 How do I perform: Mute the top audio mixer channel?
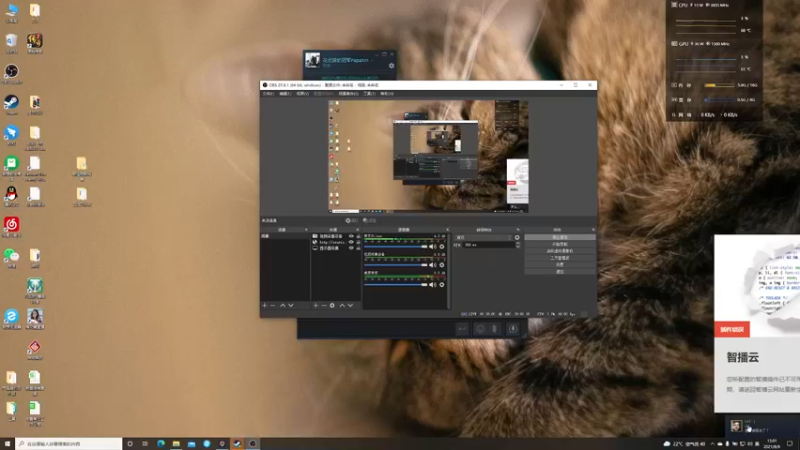pyautogui.click(x=432, y=246)
